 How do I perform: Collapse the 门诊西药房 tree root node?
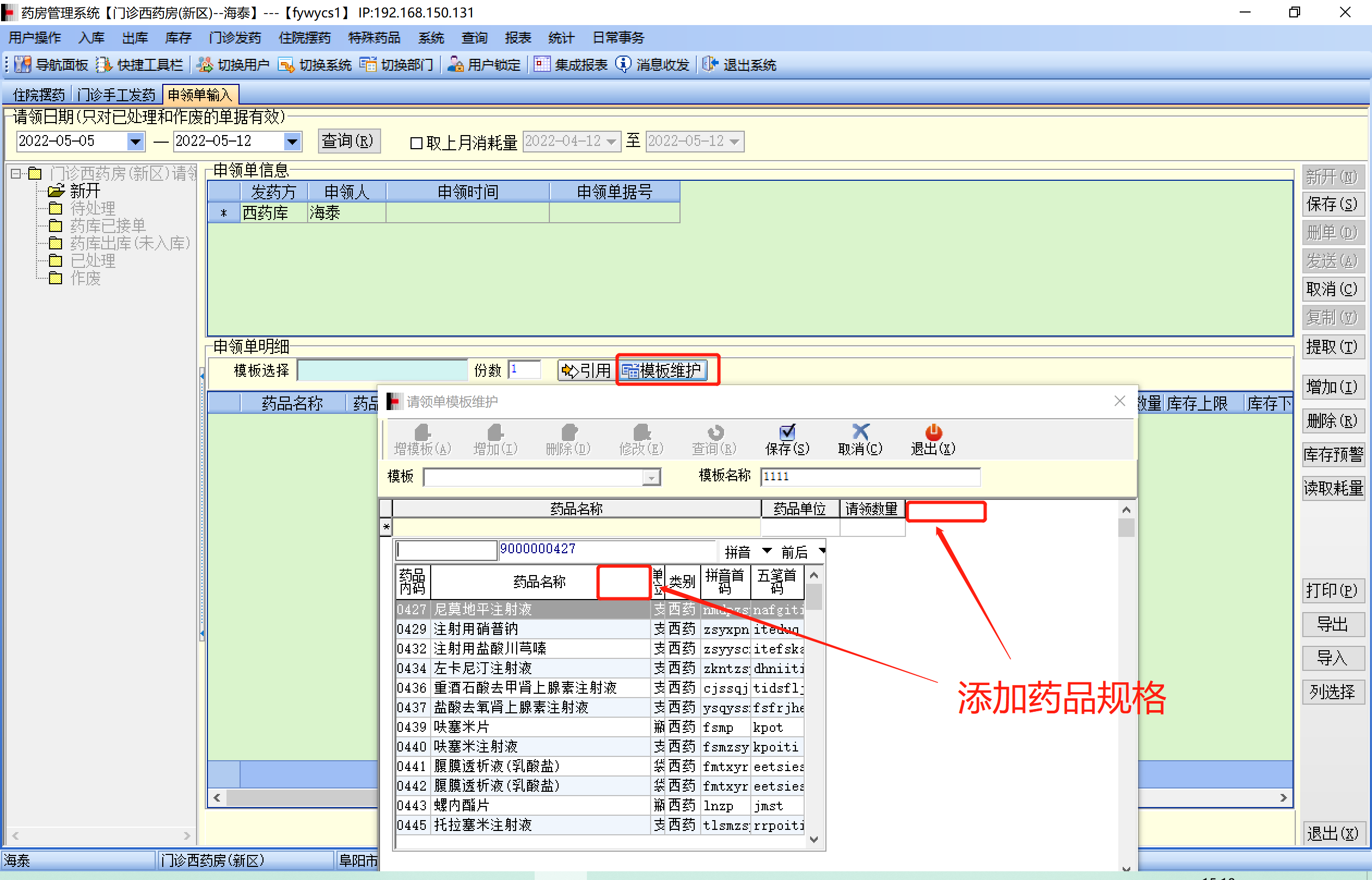pyautogui.click(x=15, y=173)
